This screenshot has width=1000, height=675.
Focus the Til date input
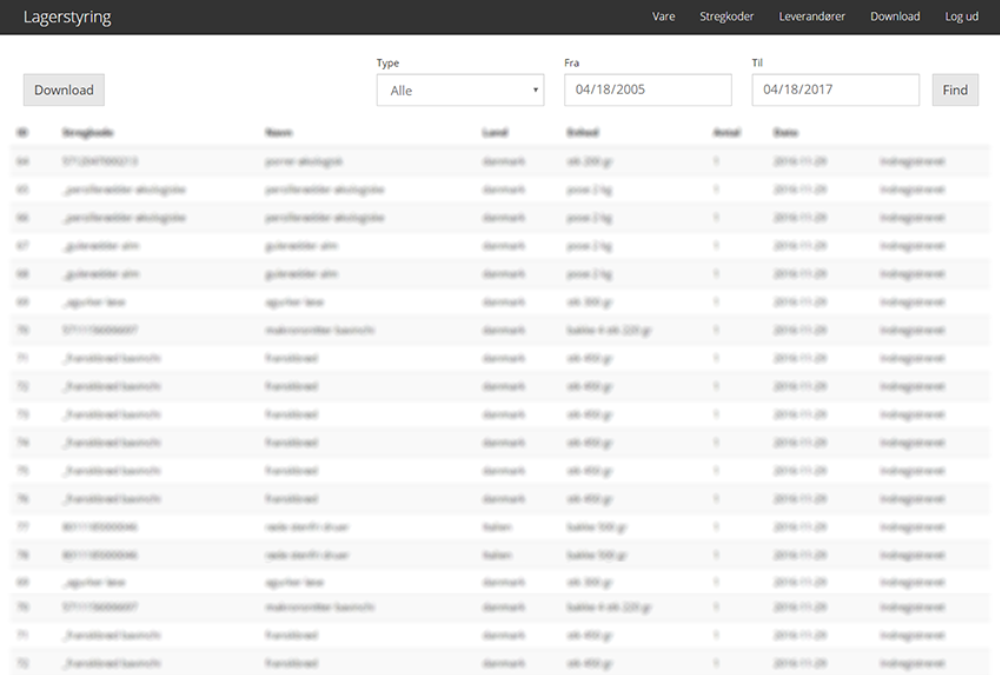[835, 90]
